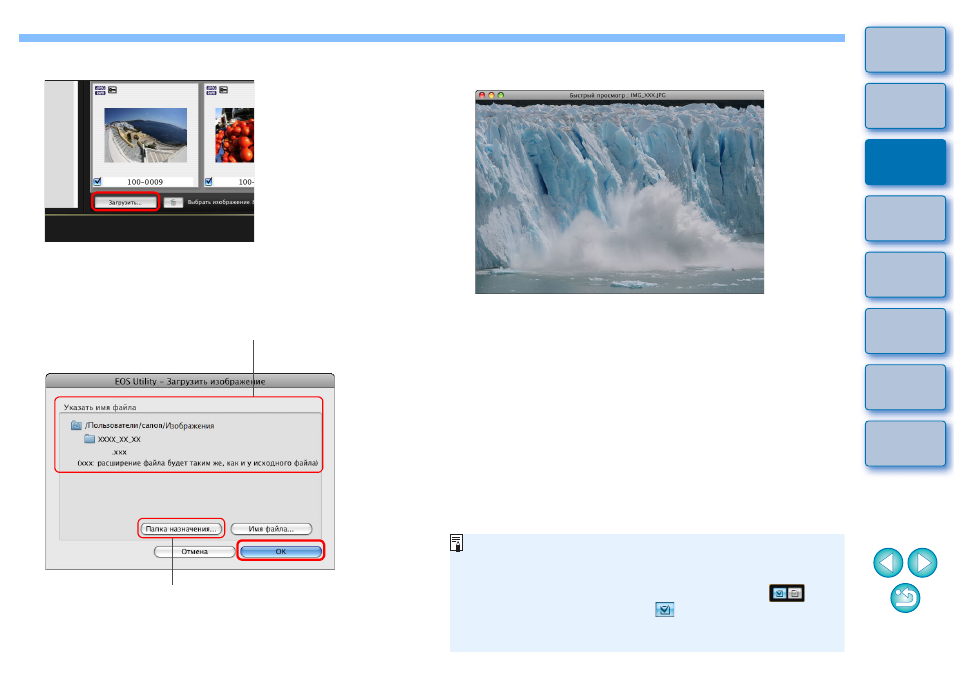Click the pictures folder icon beside /Пользователи path
The image size is (954, 674).
(76, 425)
